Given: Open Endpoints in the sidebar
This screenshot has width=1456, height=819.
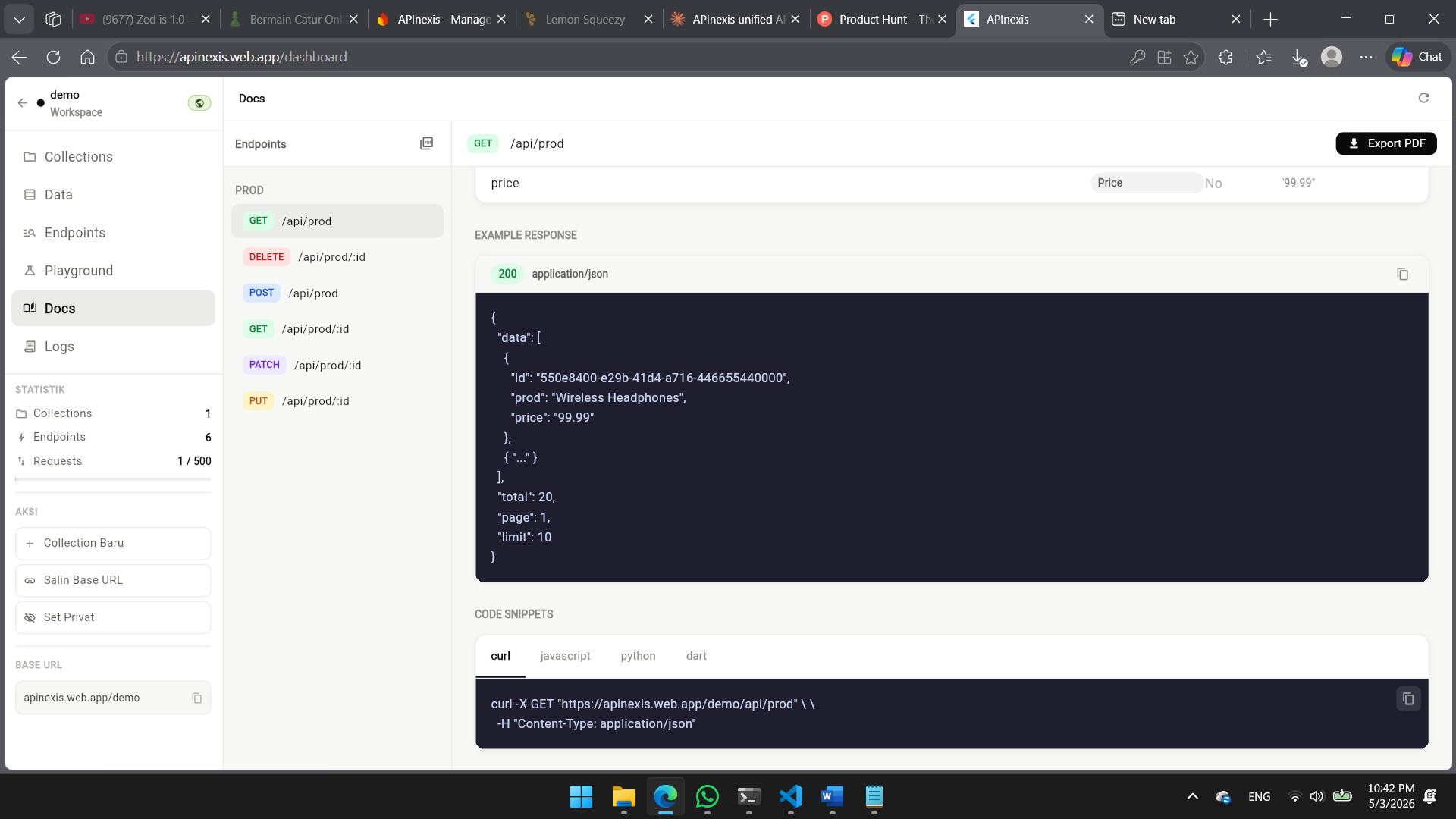Looking at the screenshot, I should [113, 233].
